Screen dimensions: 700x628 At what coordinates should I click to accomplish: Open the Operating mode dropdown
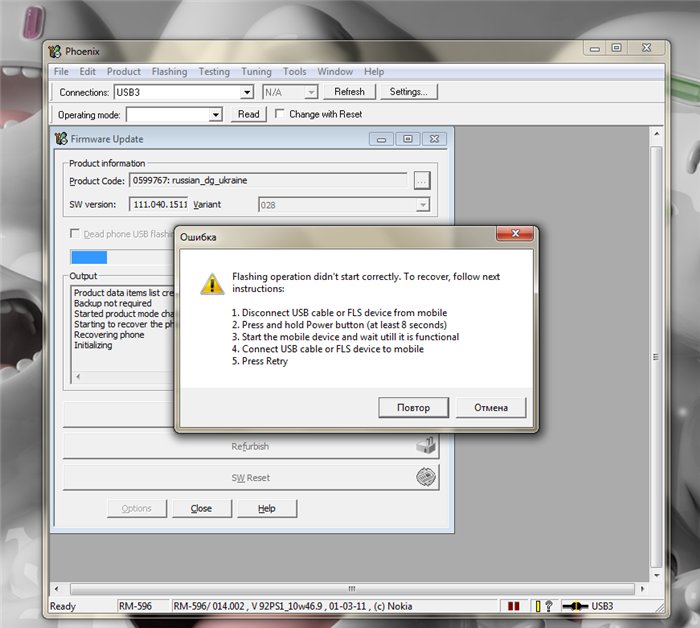click(x=215, y=115)
